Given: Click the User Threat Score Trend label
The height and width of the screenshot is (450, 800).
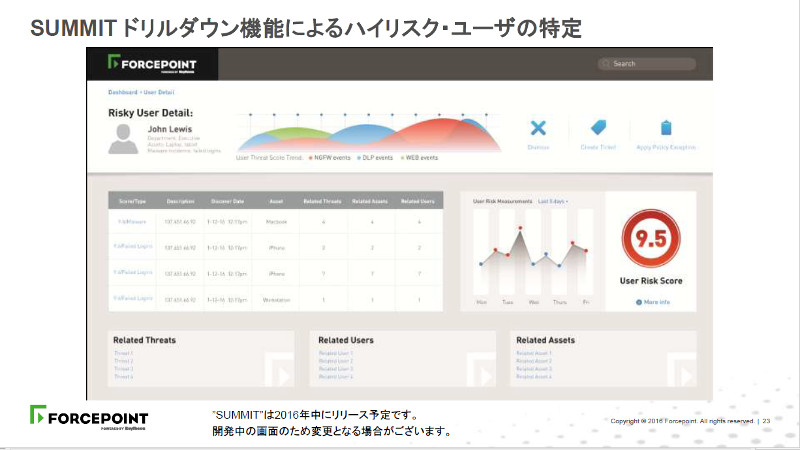Looking at the screenshot, I should (269, 158).
